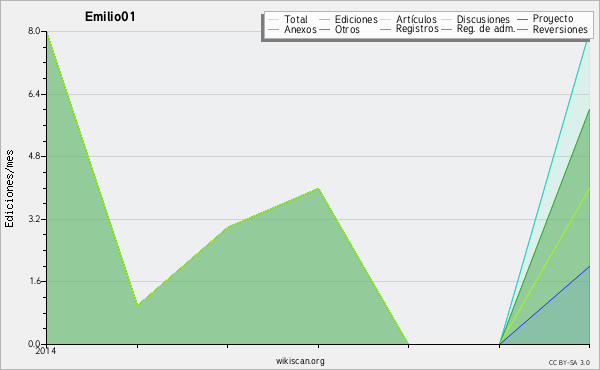Click the '8.0' y-axis value
This screenshot has width=600, height=370.
tap(34, 31)
